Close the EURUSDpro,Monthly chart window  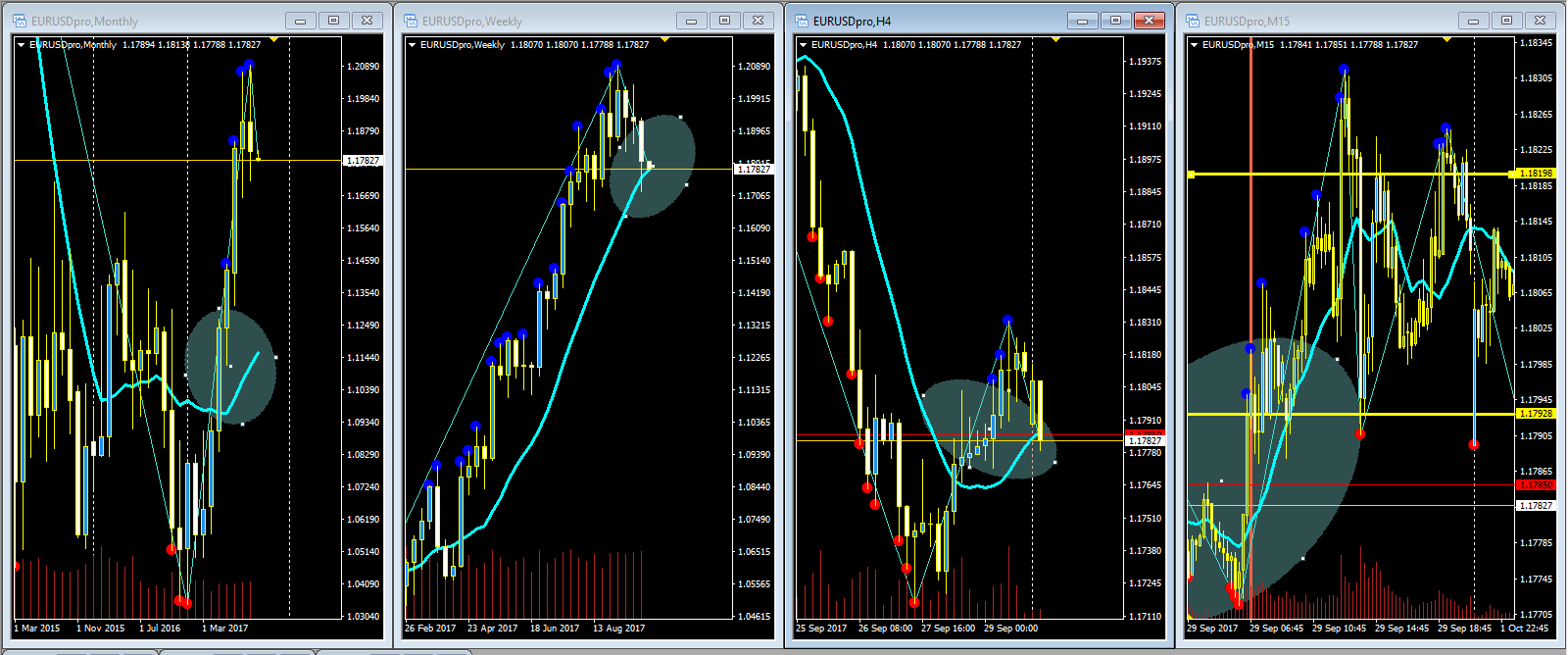pos(367,21)
